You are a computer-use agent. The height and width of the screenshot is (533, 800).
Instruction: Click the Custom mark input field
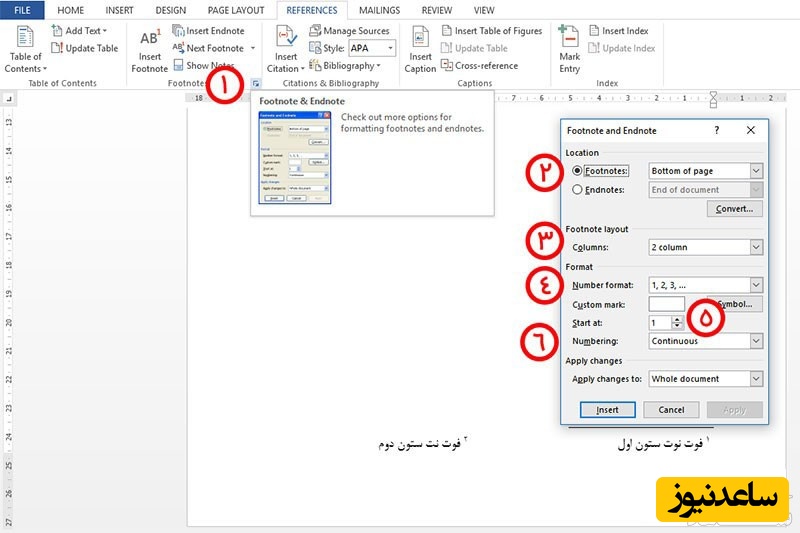point(666,304)
